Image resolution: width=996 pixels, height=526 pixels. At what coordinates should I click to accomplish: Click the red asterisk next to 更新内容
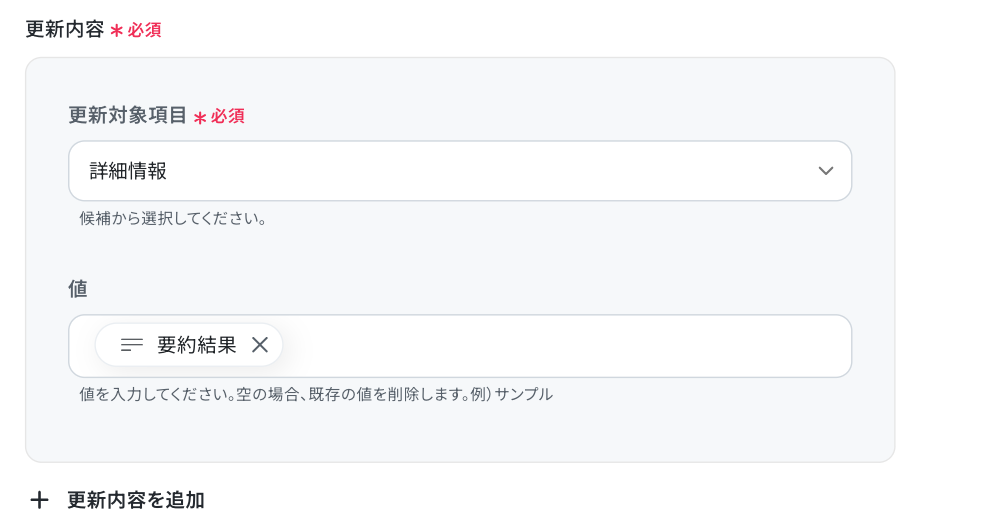click(116, 30)
